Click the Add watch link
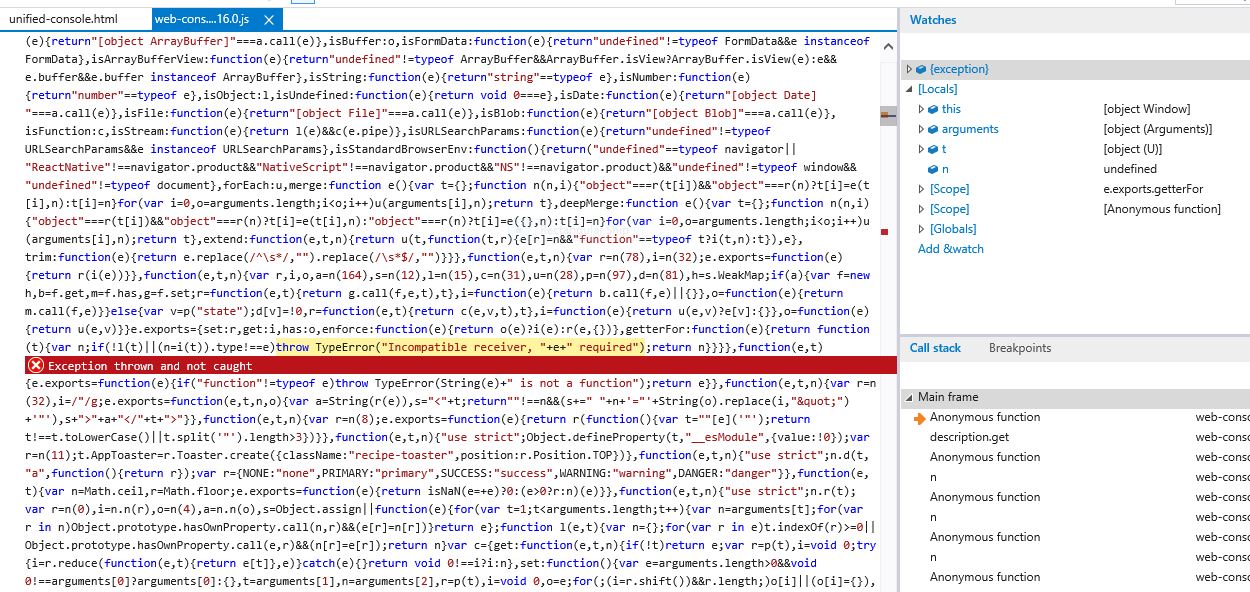 tap(950, 249)
